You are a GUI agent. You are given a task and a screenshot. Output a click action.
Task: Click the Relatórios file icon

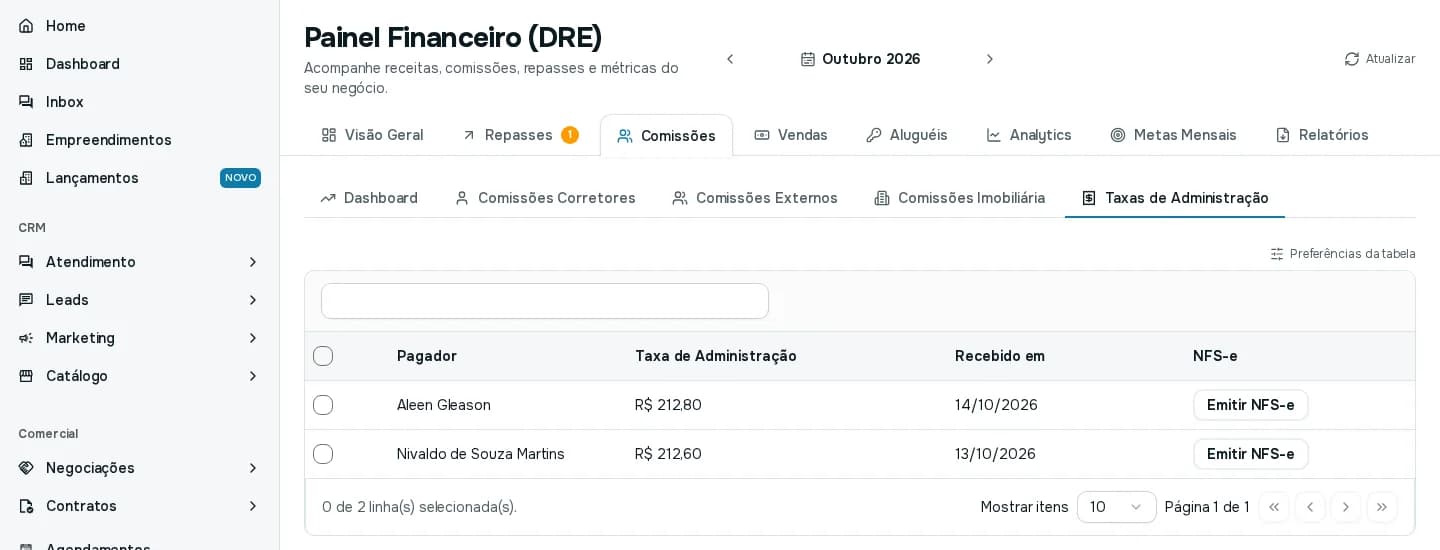click(1283, 135)
